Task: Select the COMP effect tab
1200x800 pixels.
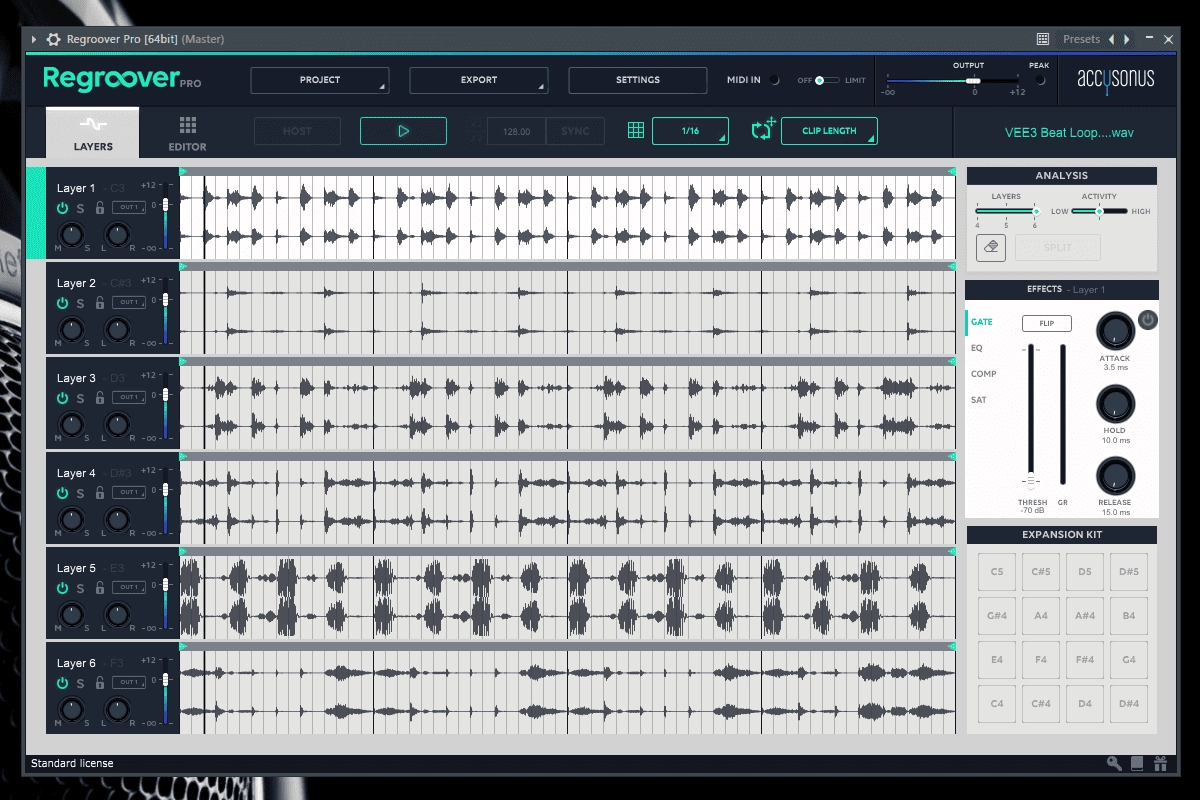Action: (x=983, y=374)
